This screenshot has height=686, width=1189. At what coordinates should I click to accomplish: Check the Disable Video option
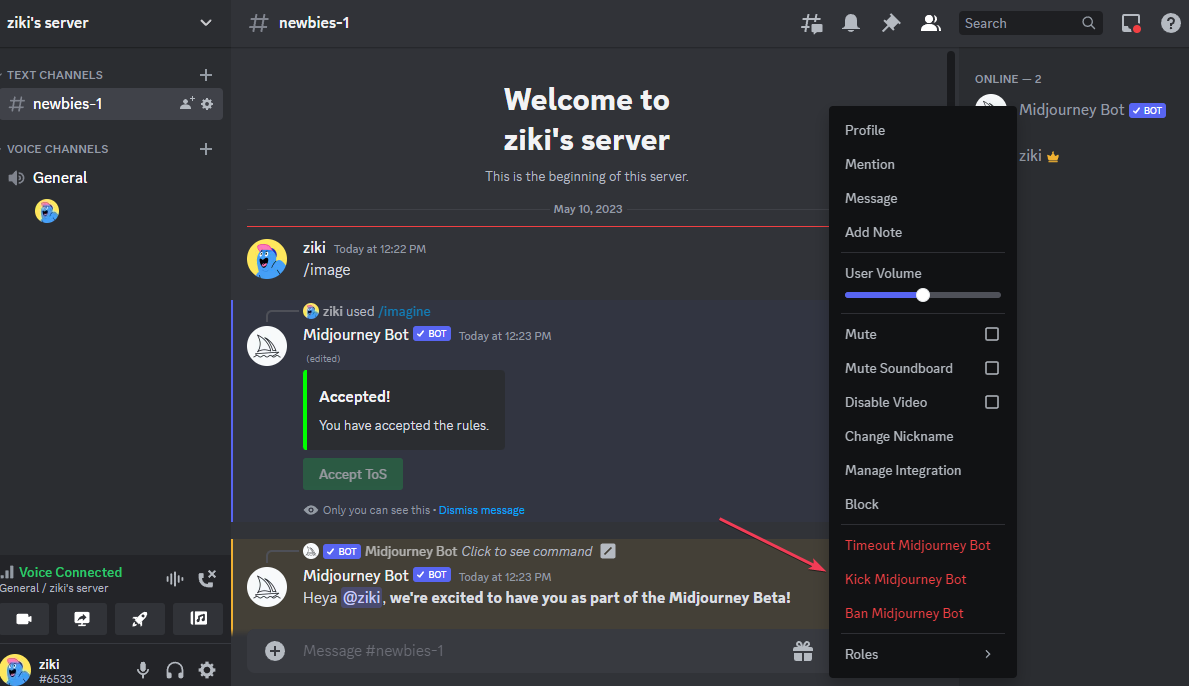point(991,401)
